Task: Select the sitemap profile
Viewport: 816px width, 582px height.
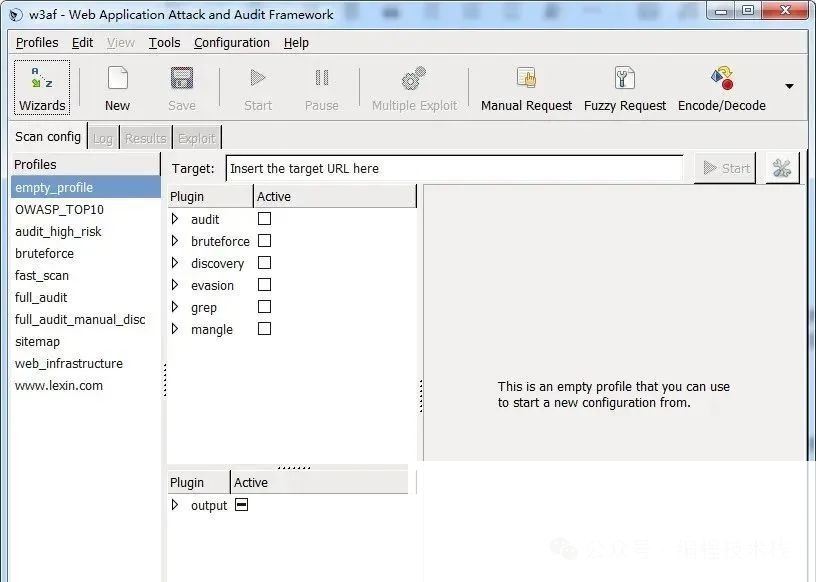Action: 86,341
